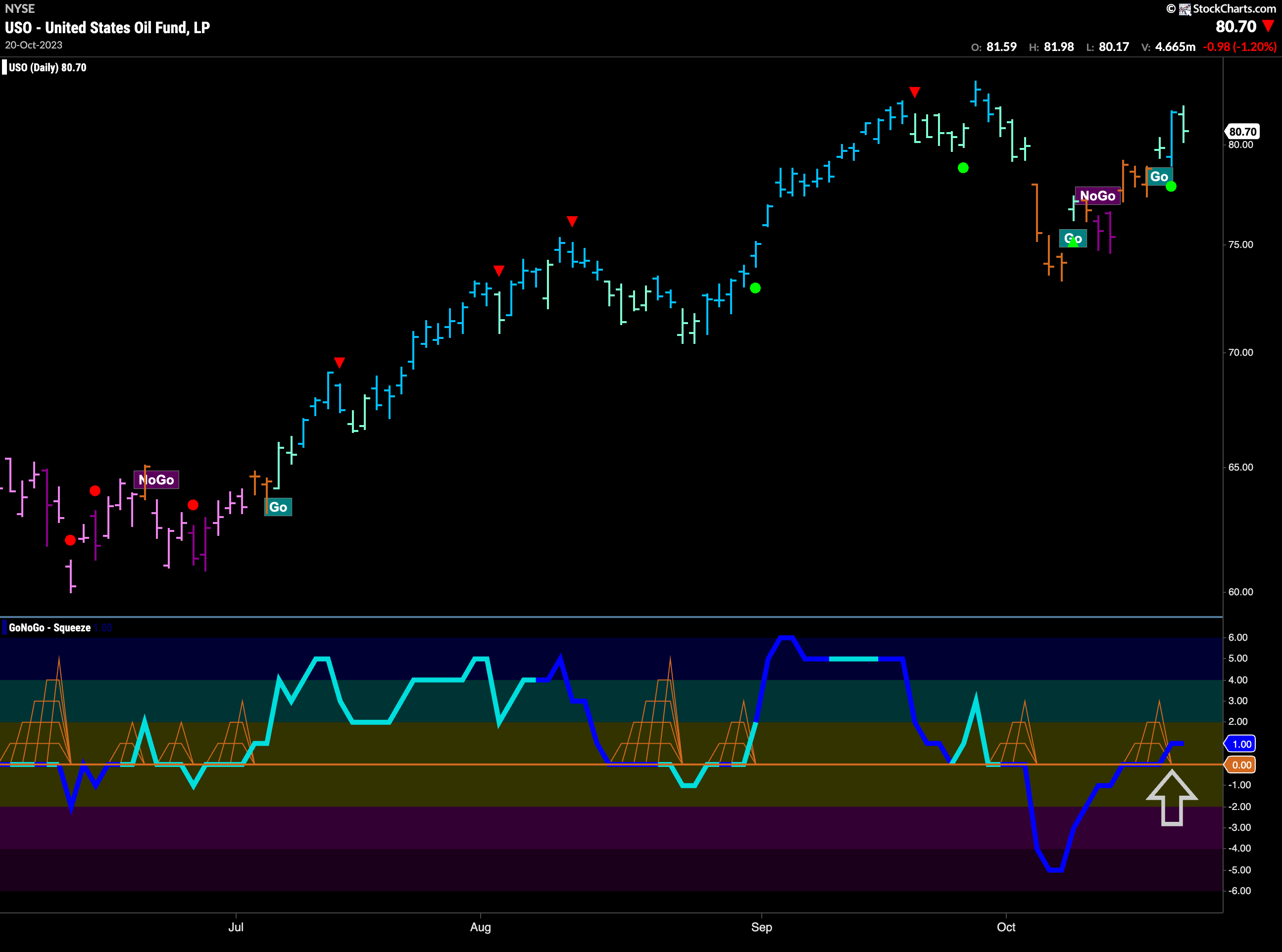
Task: Select the NoGo label near June
Action: (156, 480)
